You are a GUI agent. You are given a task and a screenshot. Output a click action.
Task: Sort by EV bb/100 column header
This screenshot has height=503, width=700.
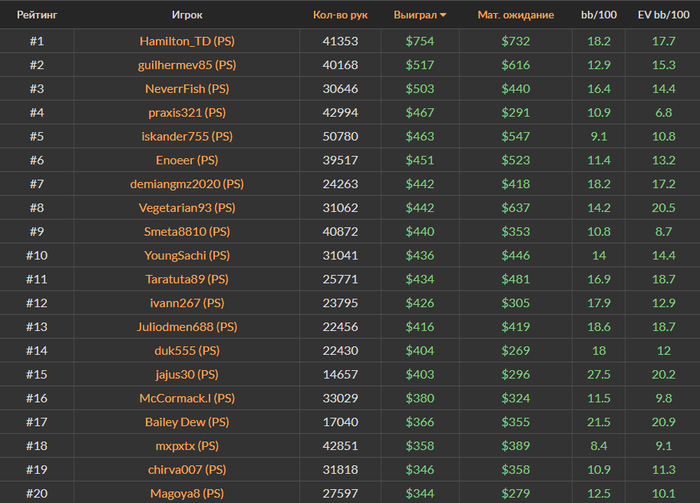(x=662, y=15)
